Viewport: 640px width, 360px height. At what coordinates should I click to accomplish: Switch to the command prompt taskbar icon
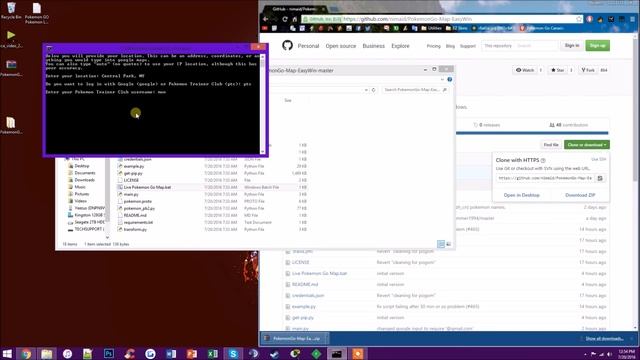336,354
